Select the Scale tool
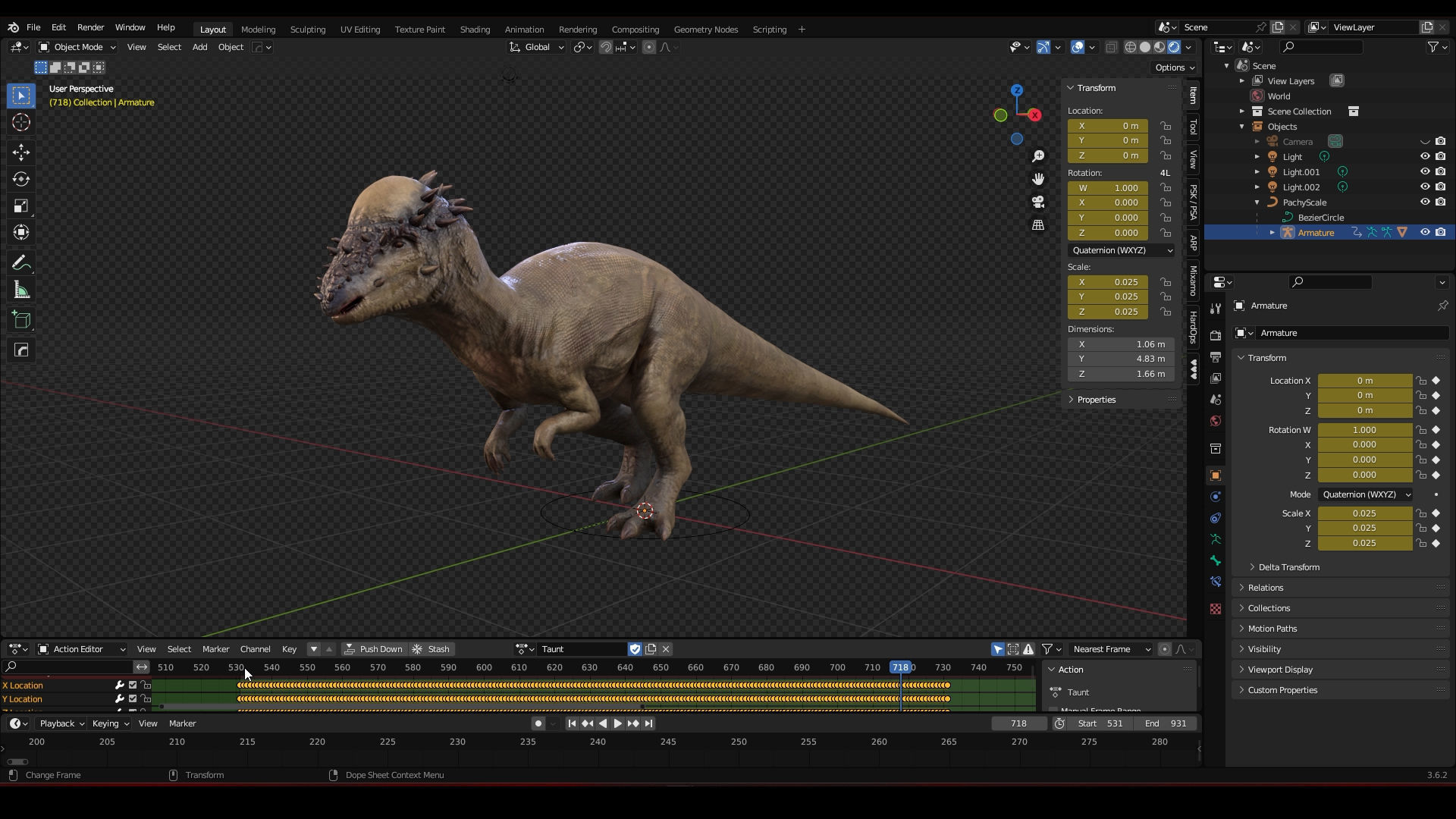The width and height of the screenshot is (1456, 819). click(x=21, y=206)
